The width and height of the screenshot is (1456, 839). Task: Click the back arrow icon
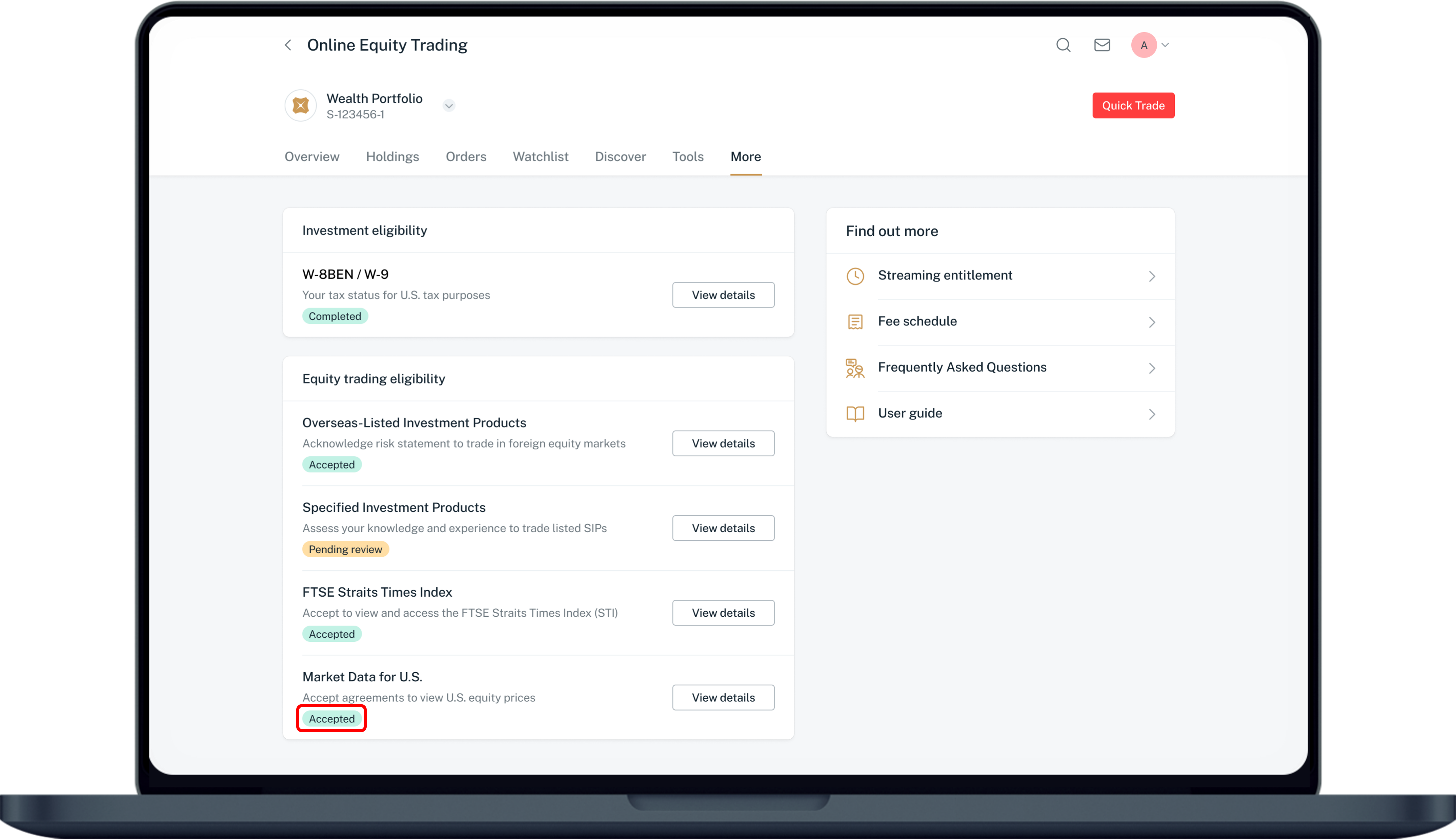tap(288, 45)
